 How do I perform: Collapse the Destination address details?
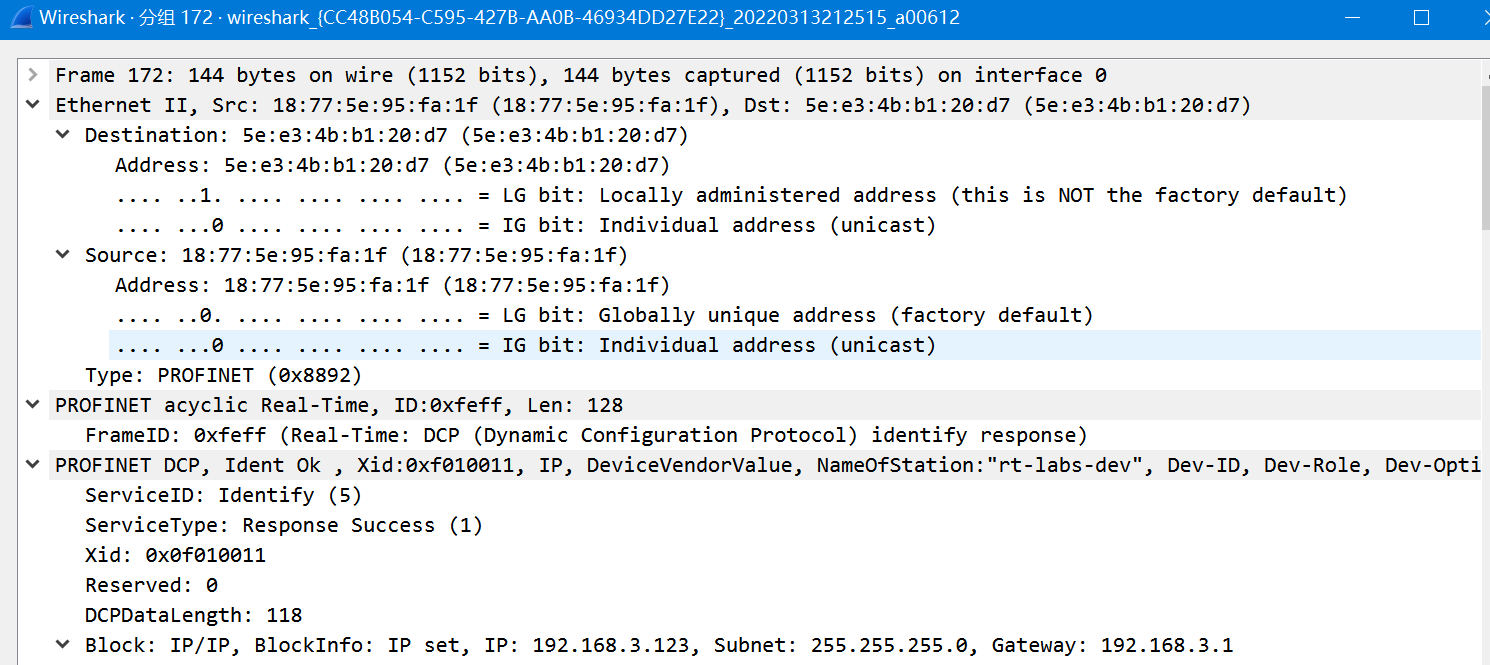coord(62,134)
